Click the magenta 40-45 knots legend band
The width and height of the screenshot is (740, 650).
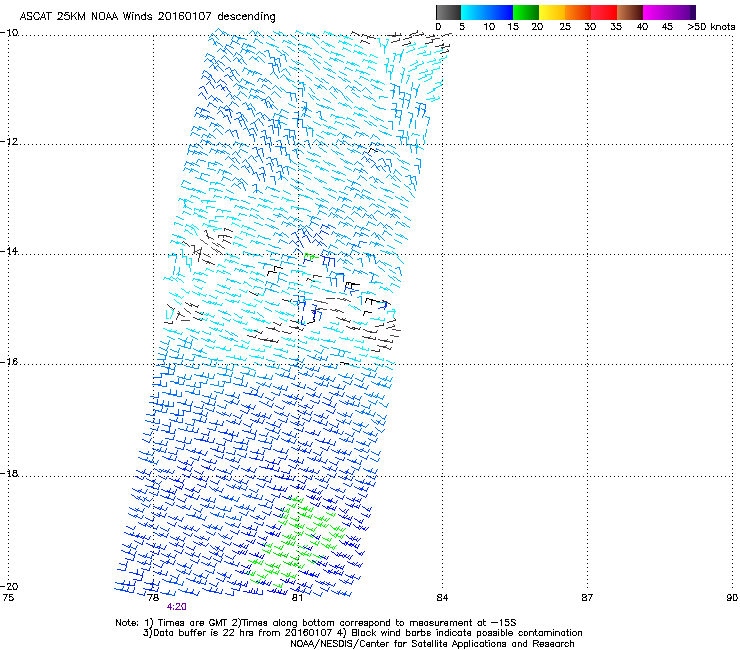pos(656,12)
